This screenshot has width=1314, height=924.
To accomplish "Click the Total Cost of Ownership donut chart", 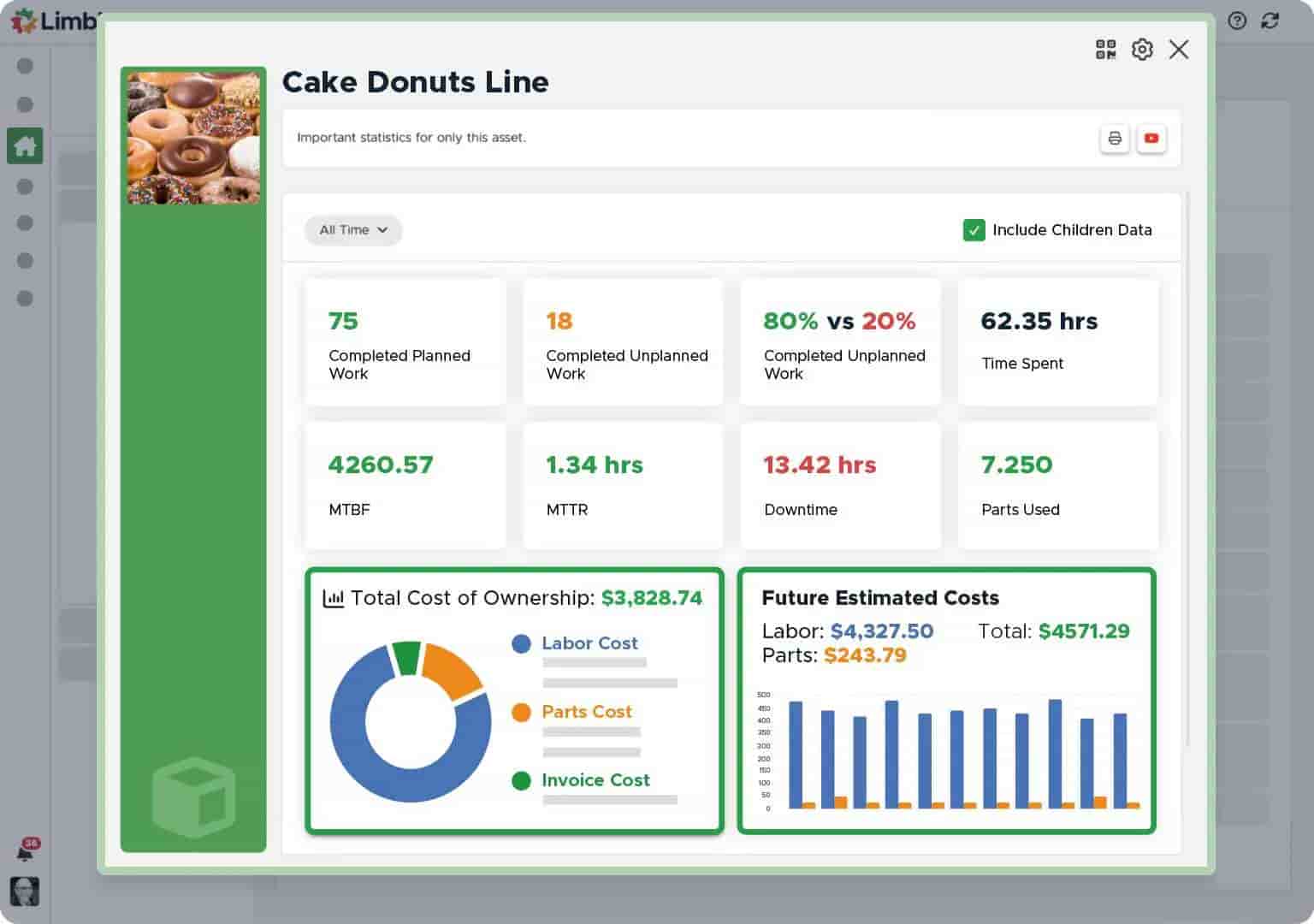I will [x=411, y=721].
